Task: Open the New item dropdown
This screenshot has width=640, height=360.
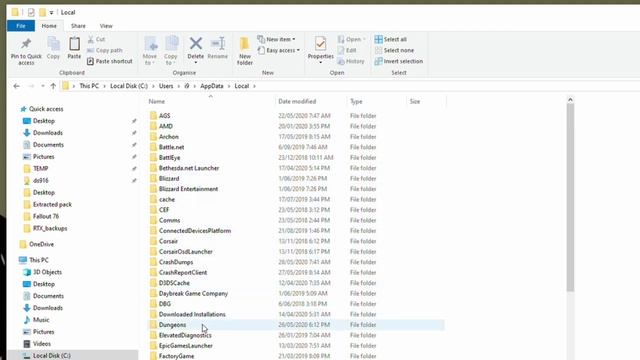Action: tap(276, 39)
